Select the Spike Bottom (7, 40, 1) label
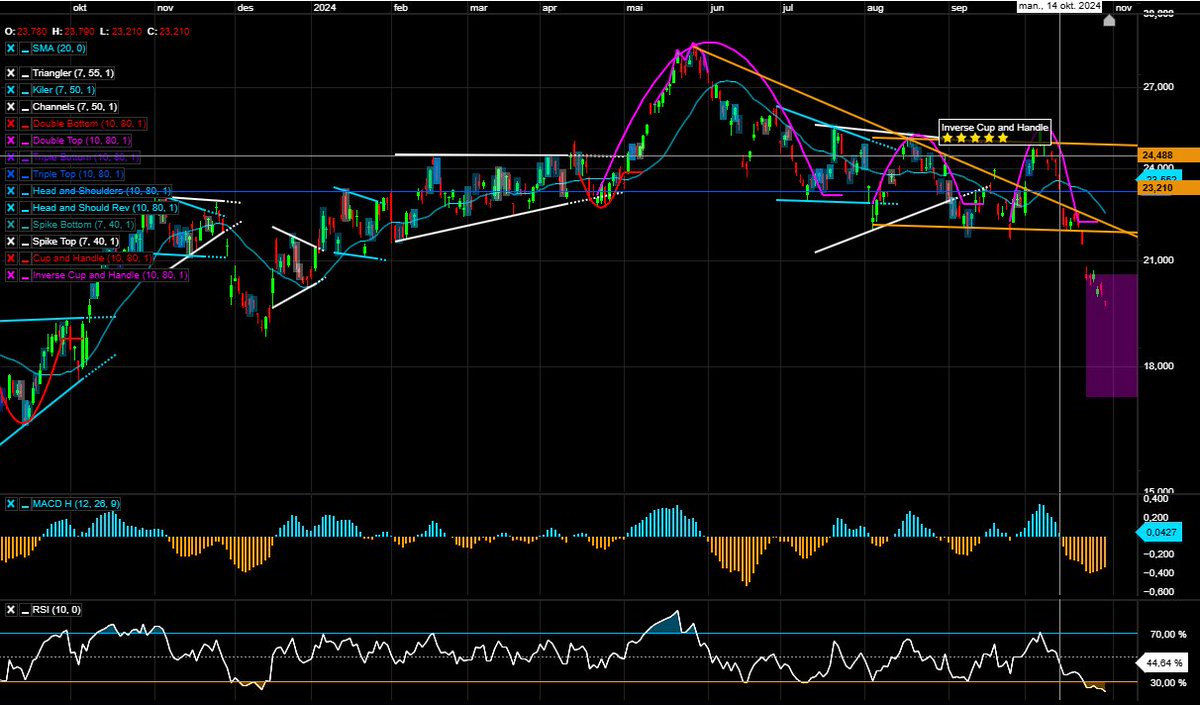The image size is (1200, 705). coord(83,224)
